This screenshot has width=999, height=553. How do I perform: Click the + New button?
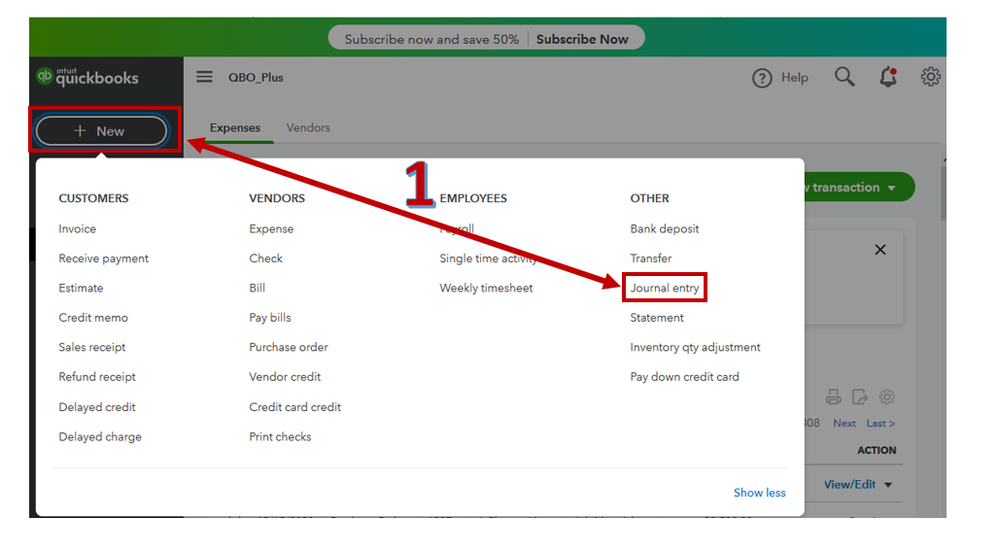[x=102, y=131]
